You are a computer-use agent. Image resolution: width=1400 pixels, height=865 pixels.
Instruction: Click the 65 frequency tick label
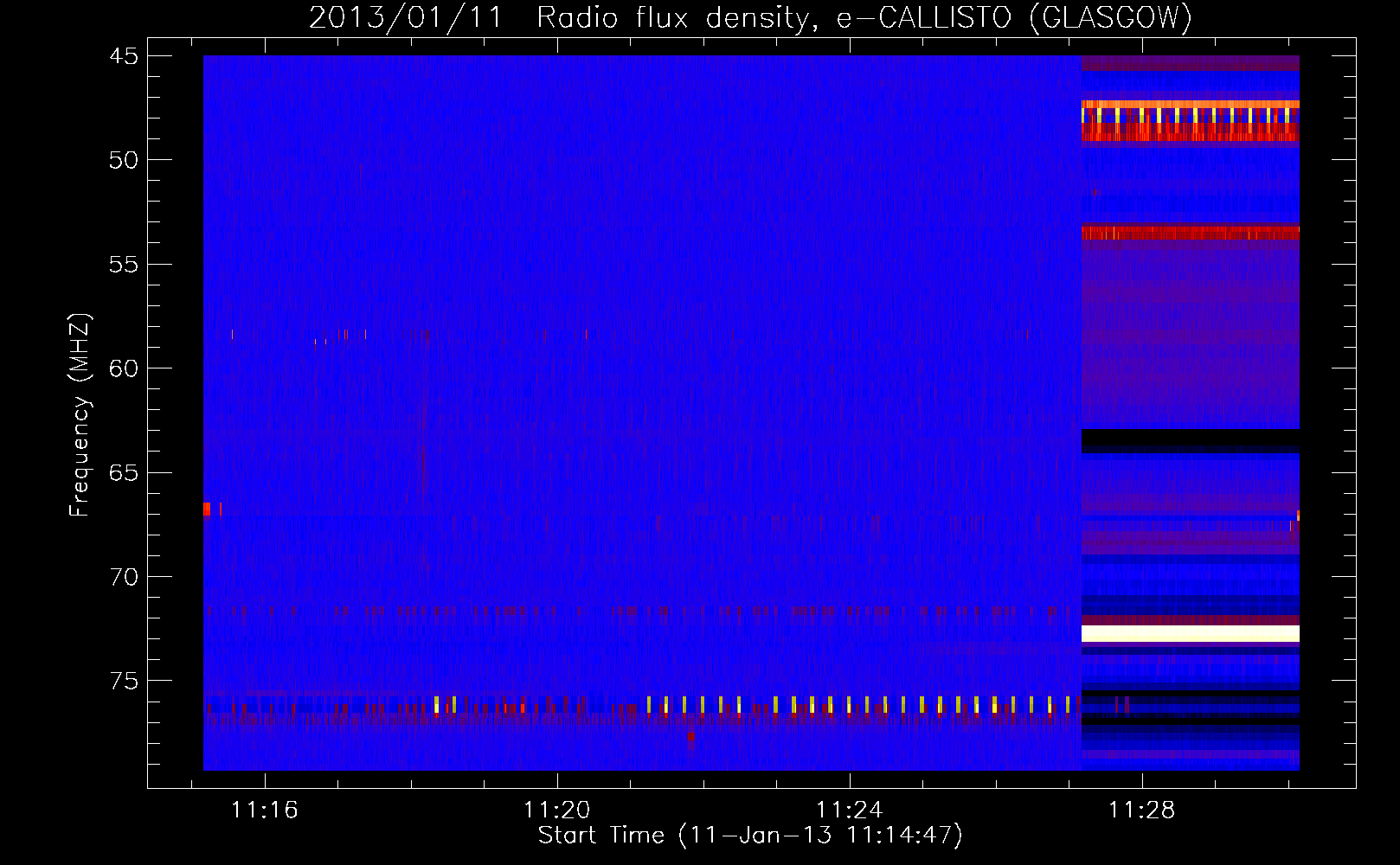(x=124, y=473)
